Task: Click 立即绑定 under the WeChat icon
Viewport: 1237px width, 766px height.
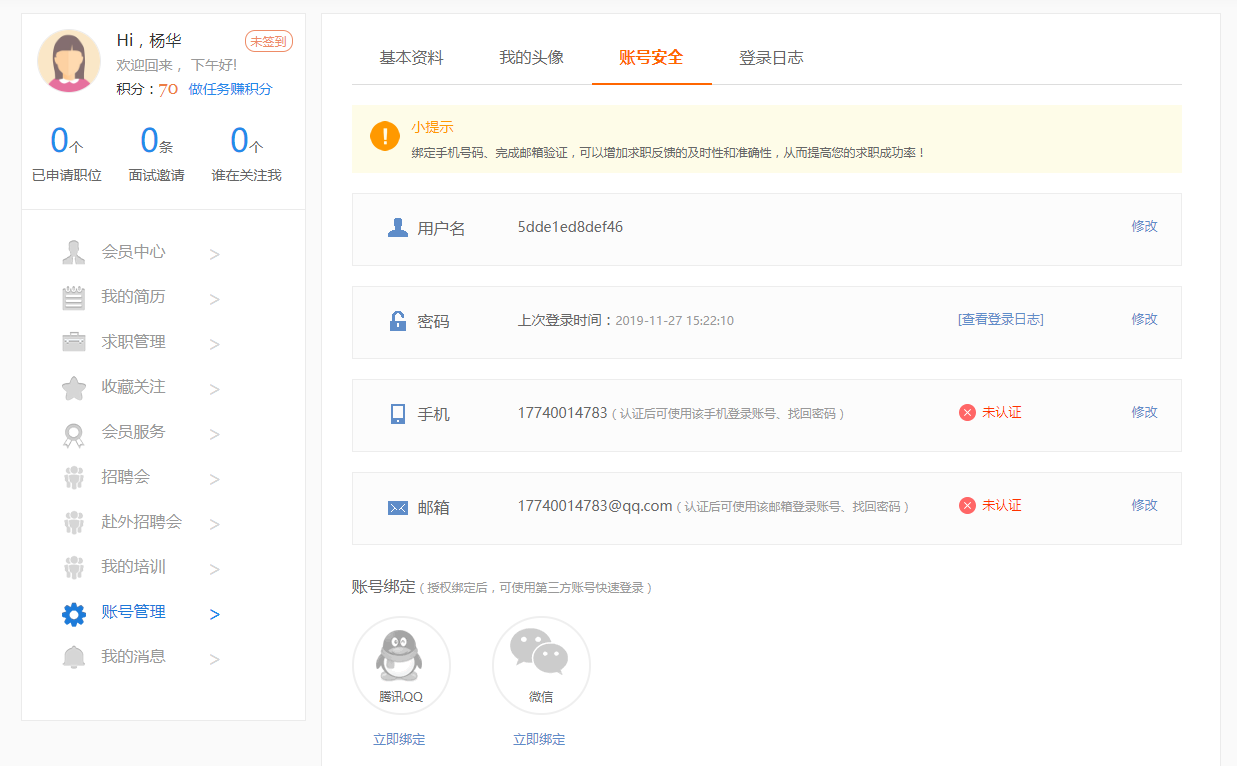Action: 539,740
